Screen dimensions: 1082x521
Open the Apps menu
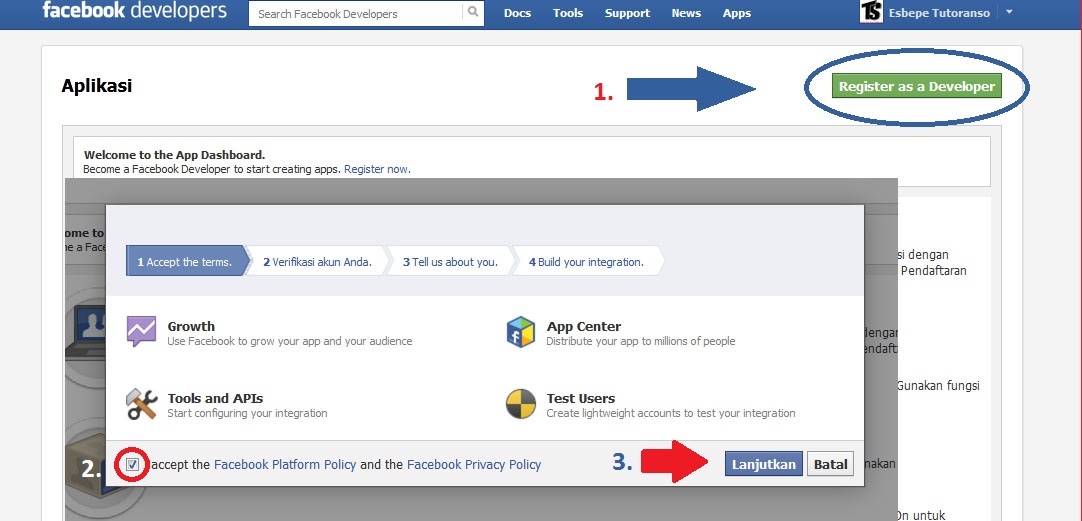click(737, 13)
